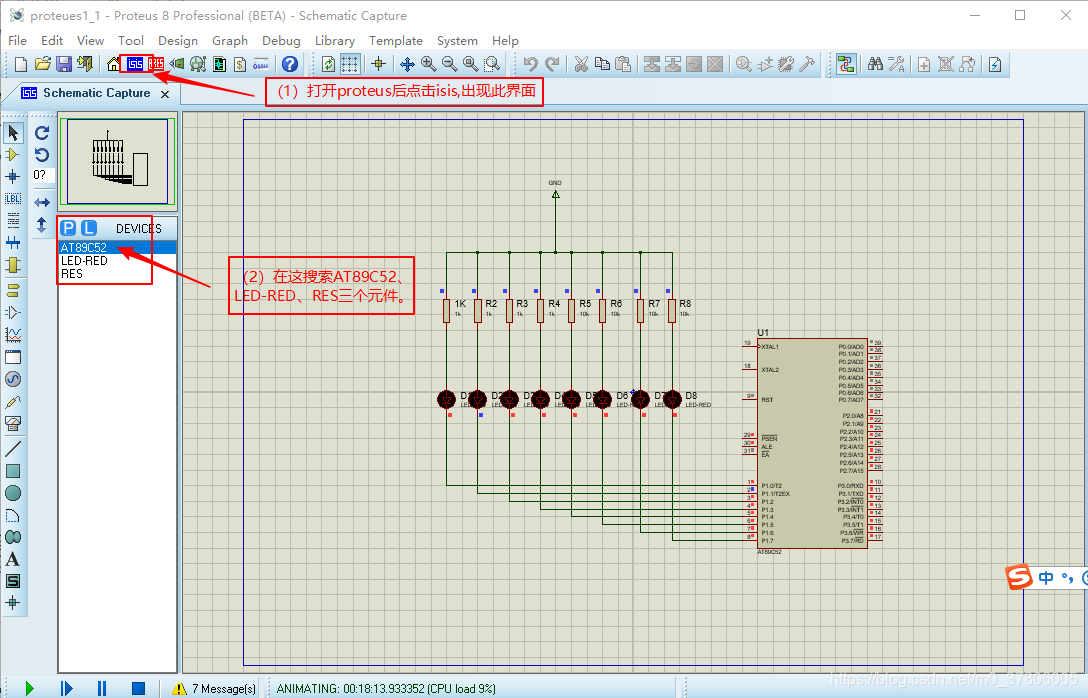Image resolution: width=1088 pixels, height=698 pixels.
Task: Open the Debug menu
Action: coord(281,41)
